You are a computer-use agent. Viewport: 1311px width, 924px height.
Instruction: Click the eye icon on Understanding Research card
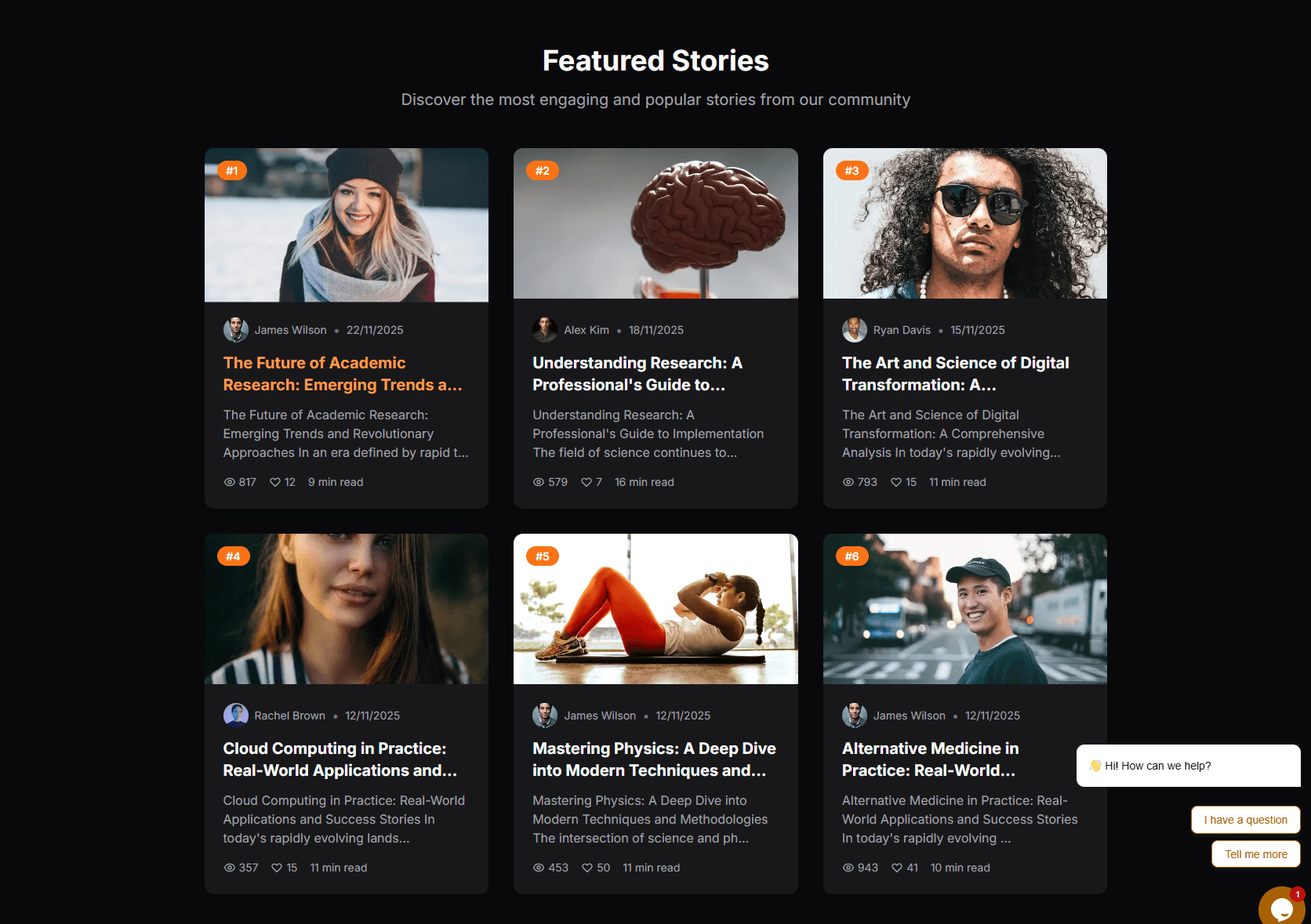pyautogui.click(x=539, y=482)
